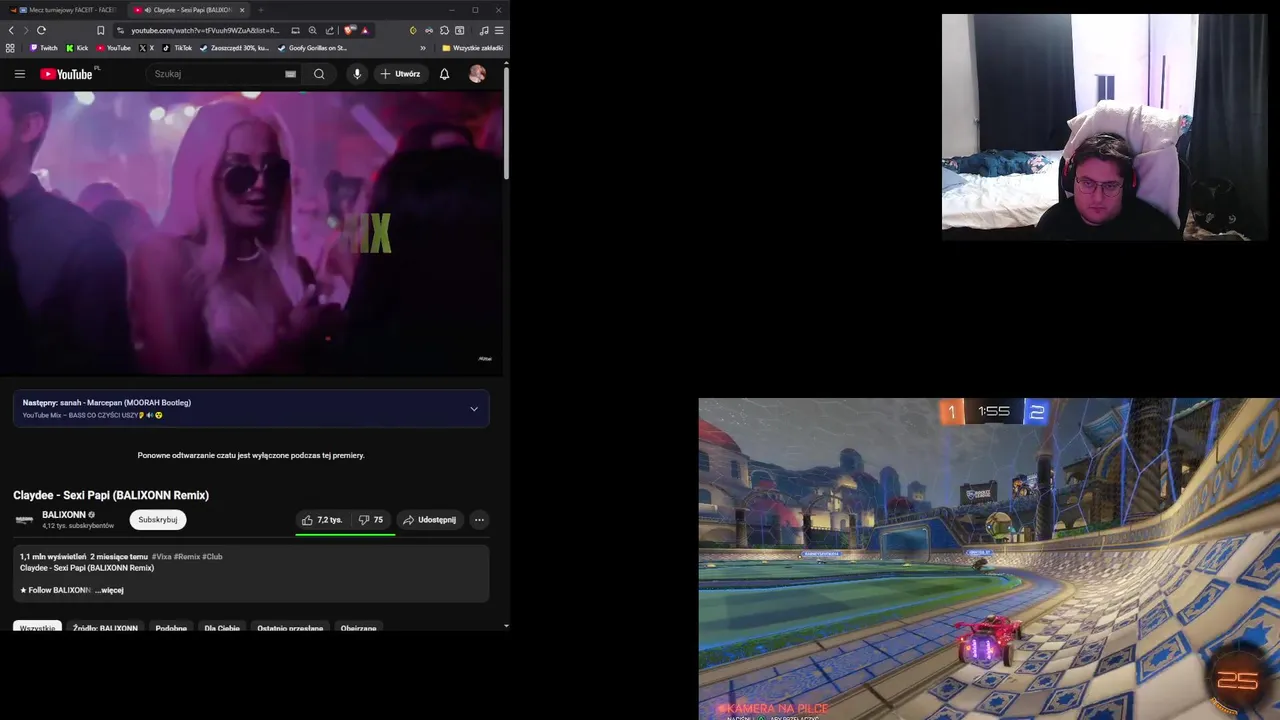Click the page vertical scrollbar thumb
1280x720 pixels.
coord(507,125)
